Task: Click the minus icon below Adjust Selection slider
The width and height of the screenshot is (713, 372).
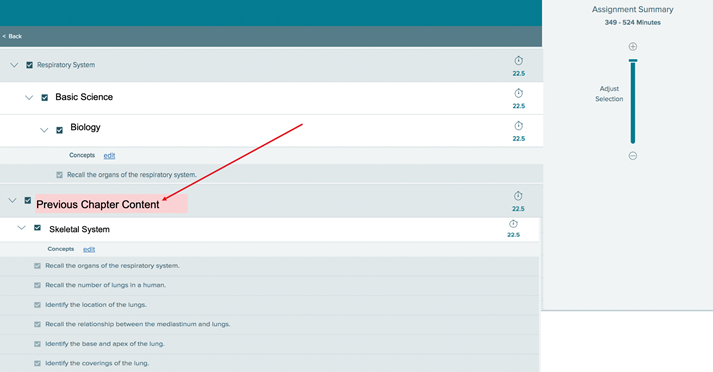Action: (x=633, y=156)
